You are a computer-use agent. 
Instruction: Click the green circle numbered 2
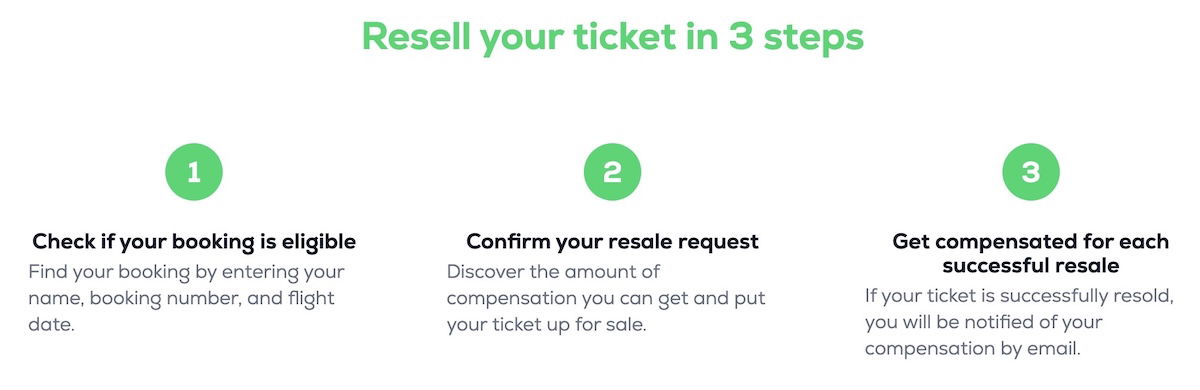[x=613, y=172]
